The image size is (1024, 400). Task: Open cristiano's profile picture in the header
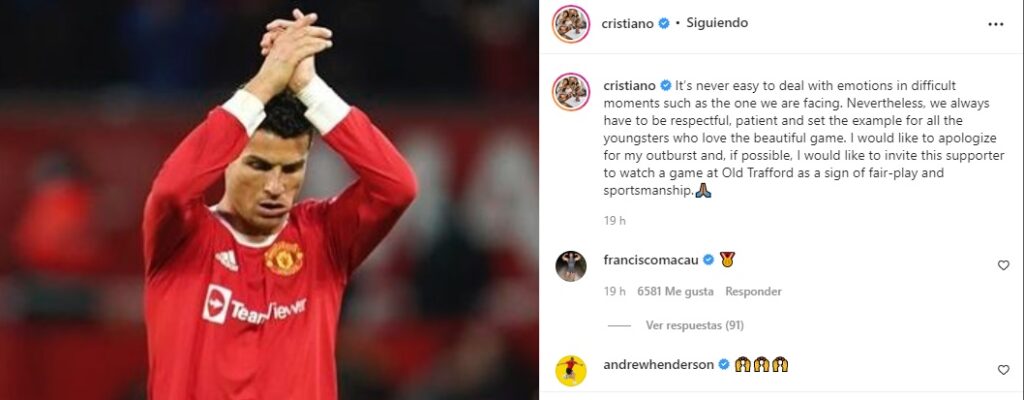pos(571,24)
